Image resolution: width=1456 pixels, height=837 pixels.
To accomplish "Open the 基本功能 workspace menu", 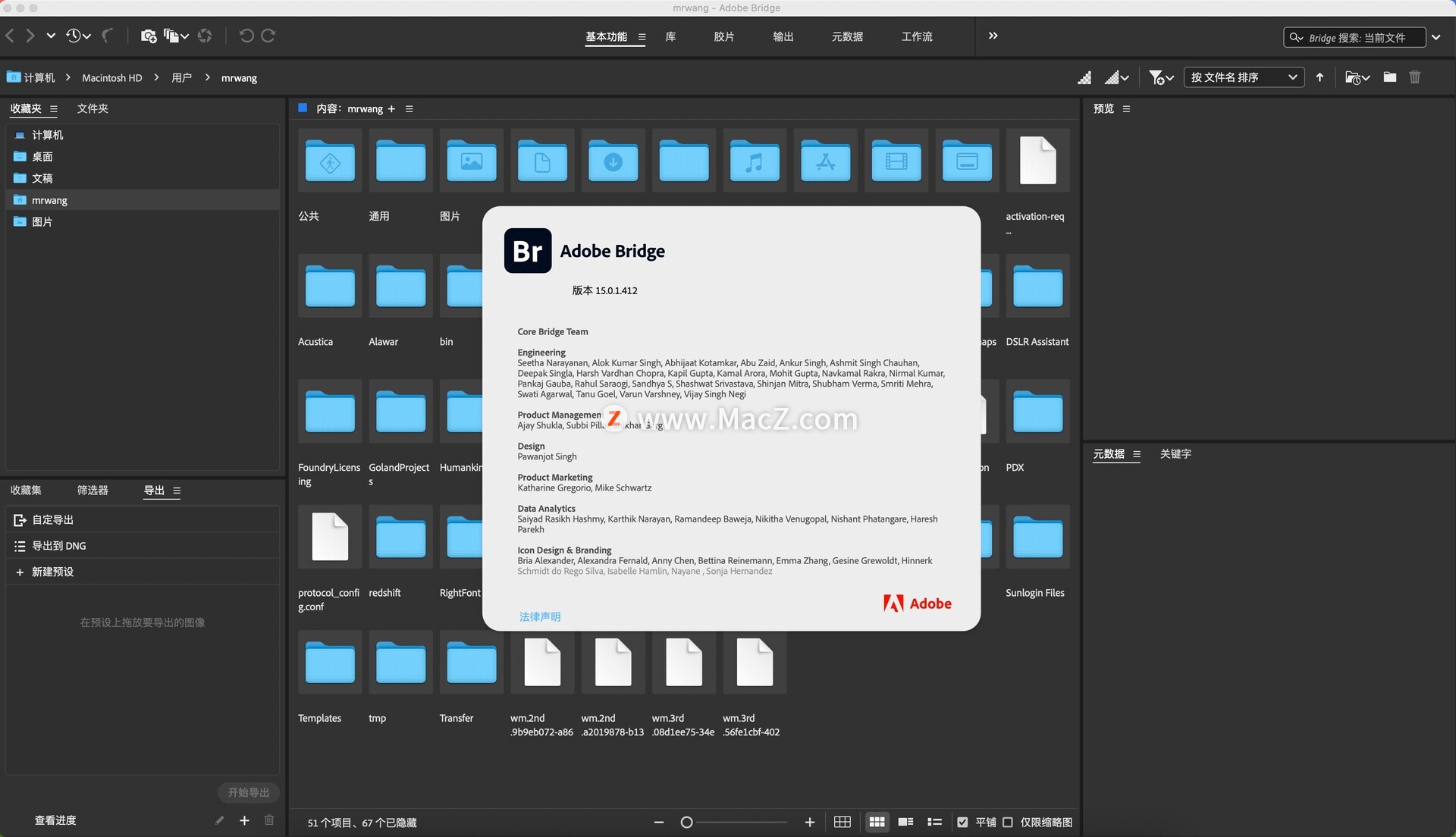I will 642,36.
